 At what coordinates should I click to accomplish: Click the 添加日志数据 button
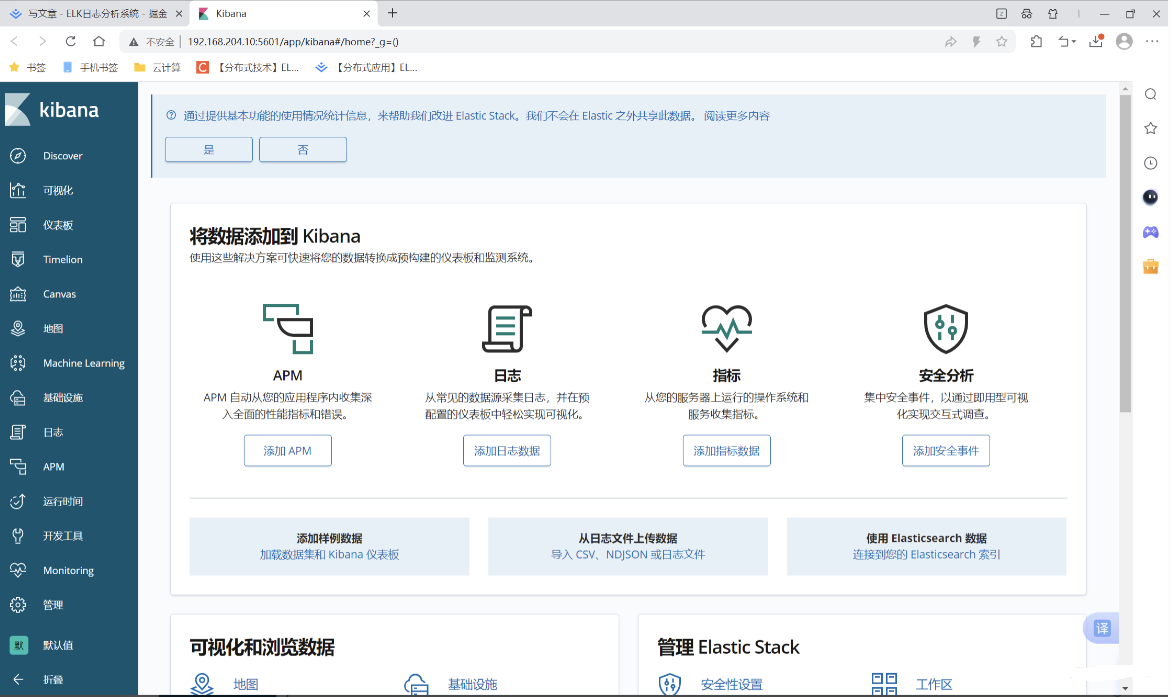(507, 451)
